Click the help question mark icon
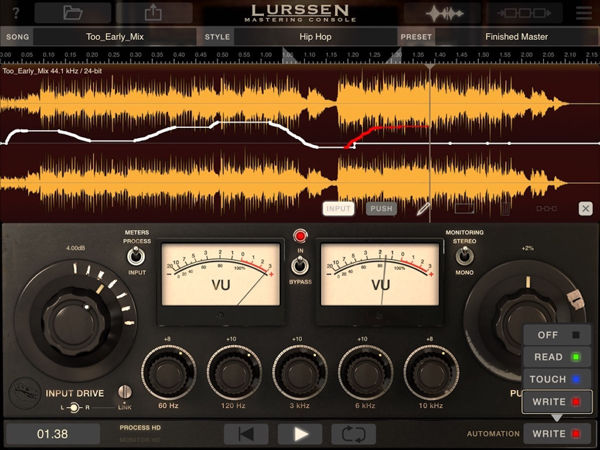The height and width of the screenshot is (450, 600). 15,13
